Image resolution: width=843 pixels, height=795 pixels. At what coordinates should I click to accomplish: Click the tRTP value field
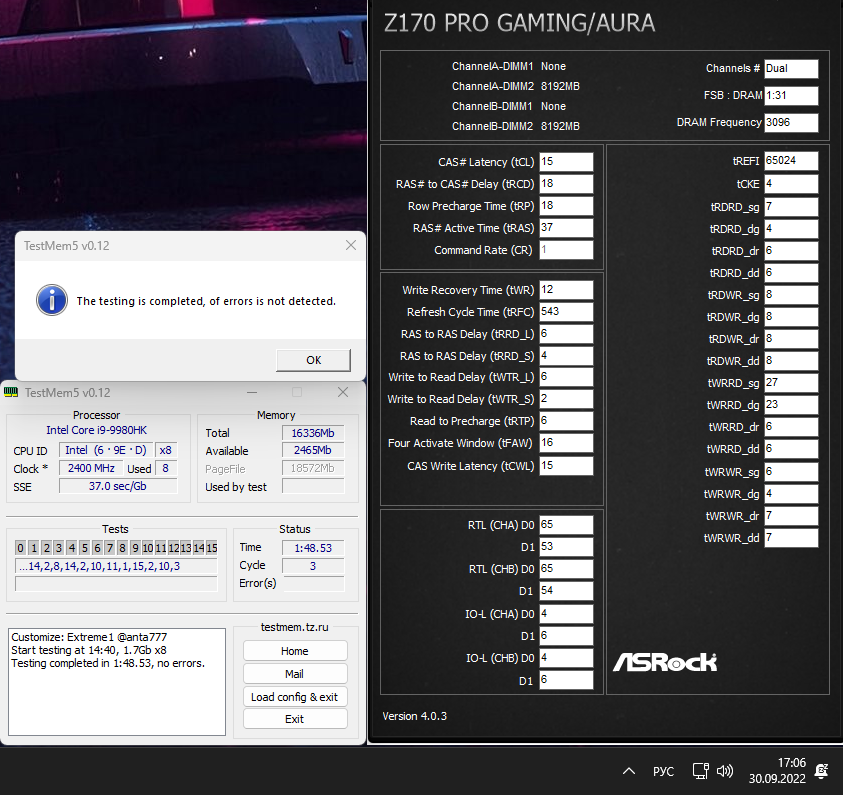click(566, 421)
